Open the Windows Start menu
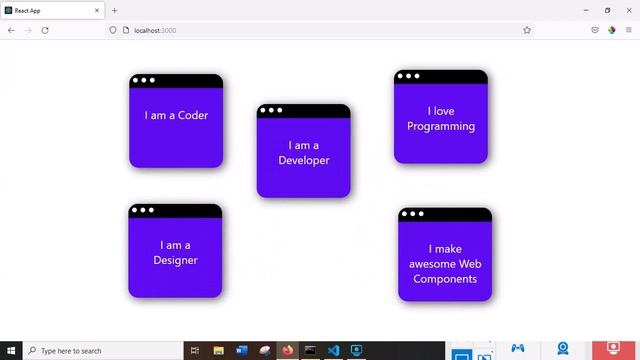 [x=11, y=351]
